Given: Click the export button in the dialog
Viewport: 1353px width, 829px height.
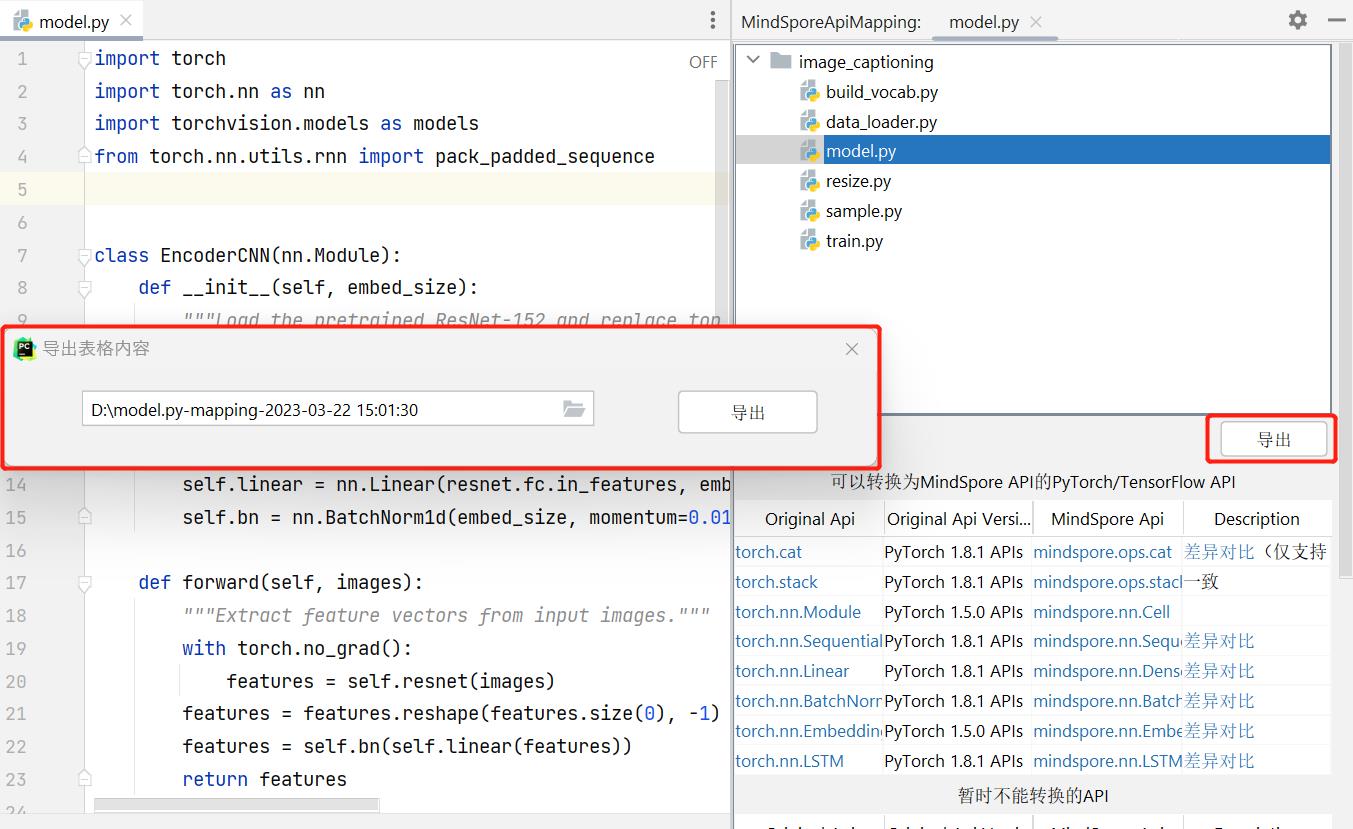Looking at the screenshot, I should click(748, 412).
